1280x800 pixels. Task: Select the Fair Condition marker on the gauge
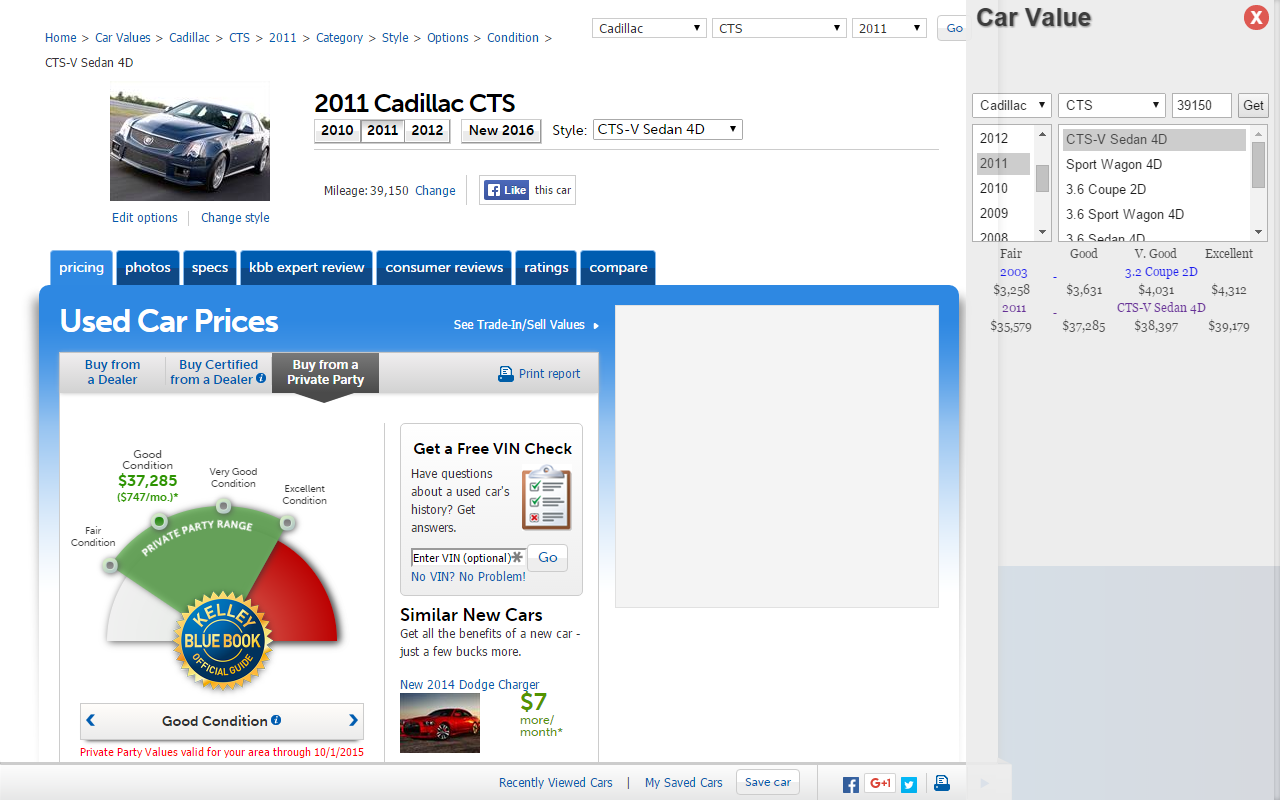[109, 566]
